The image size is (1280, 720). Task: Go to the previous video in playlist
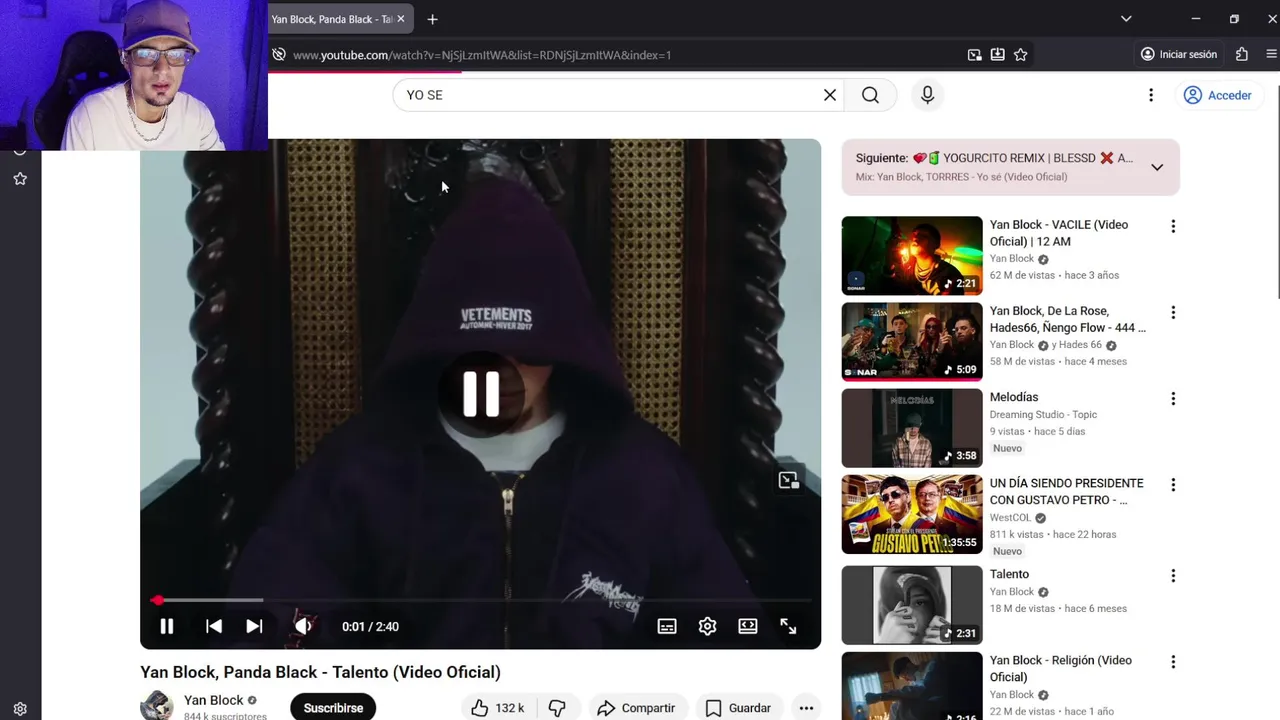point(214,626)
